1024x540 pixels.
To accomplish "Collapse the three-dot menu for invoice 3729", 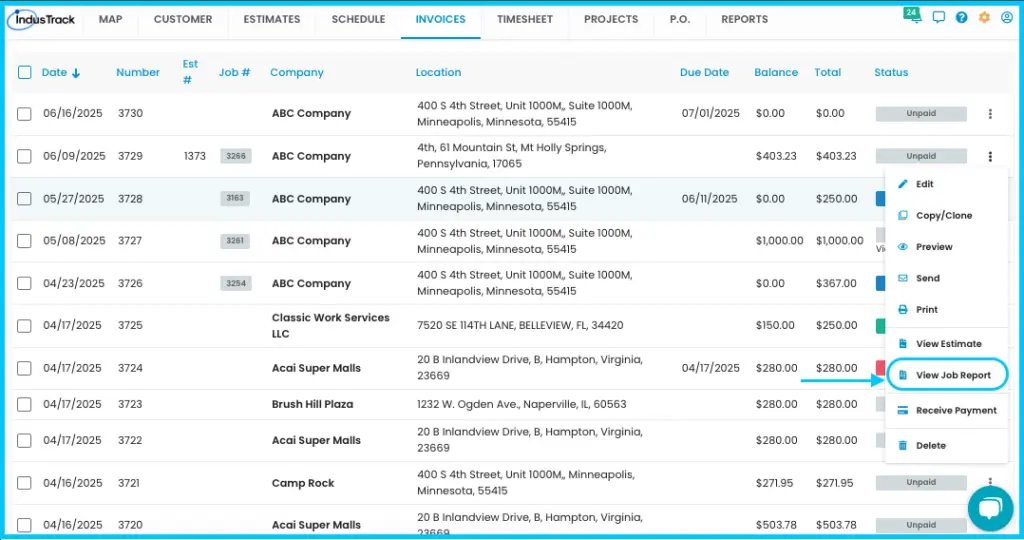I will 990,156.
